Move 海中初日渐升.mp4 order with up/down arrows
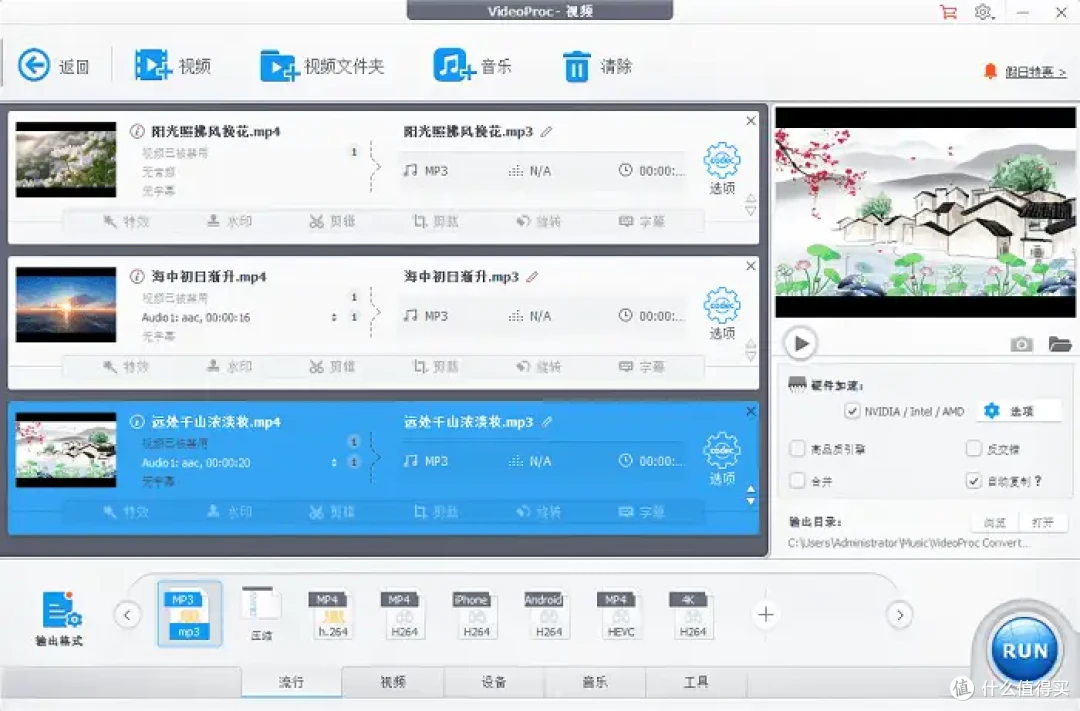Viewport: 1080px width, 711px height. pos(751,350)
